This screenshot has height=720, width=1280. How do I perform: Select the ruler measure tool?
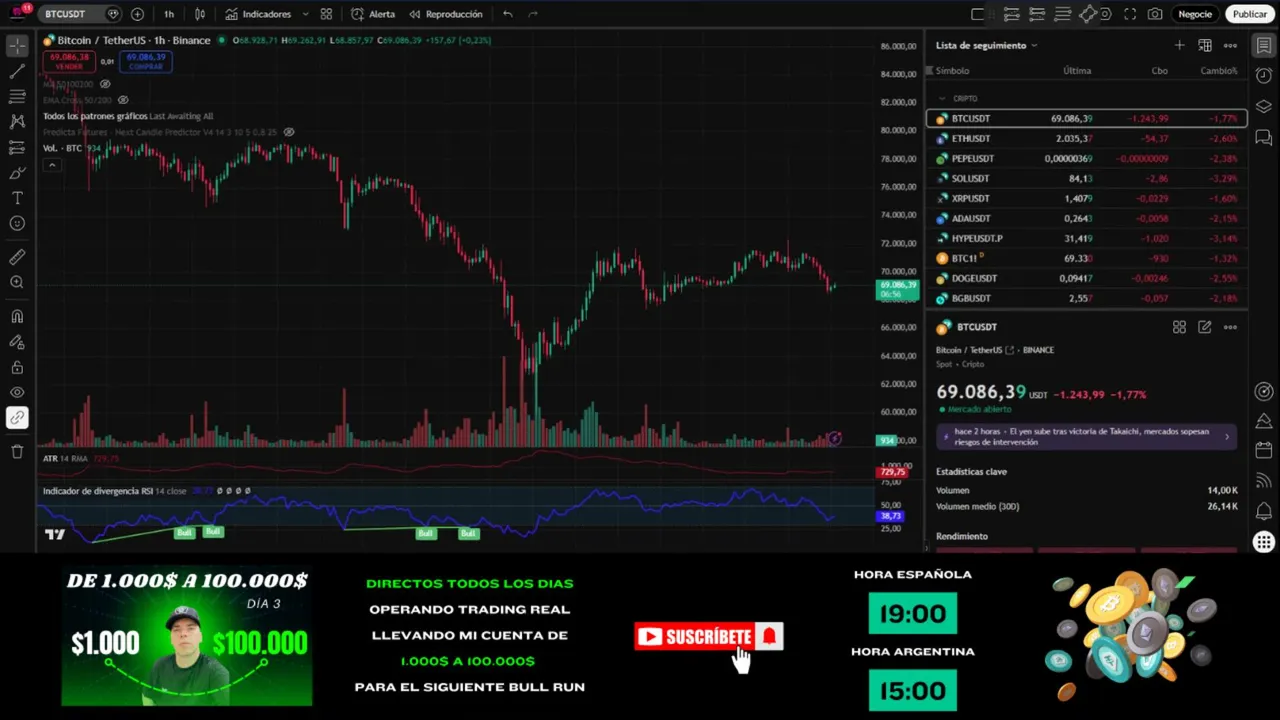pyautogui.click(x=17, y=257)
